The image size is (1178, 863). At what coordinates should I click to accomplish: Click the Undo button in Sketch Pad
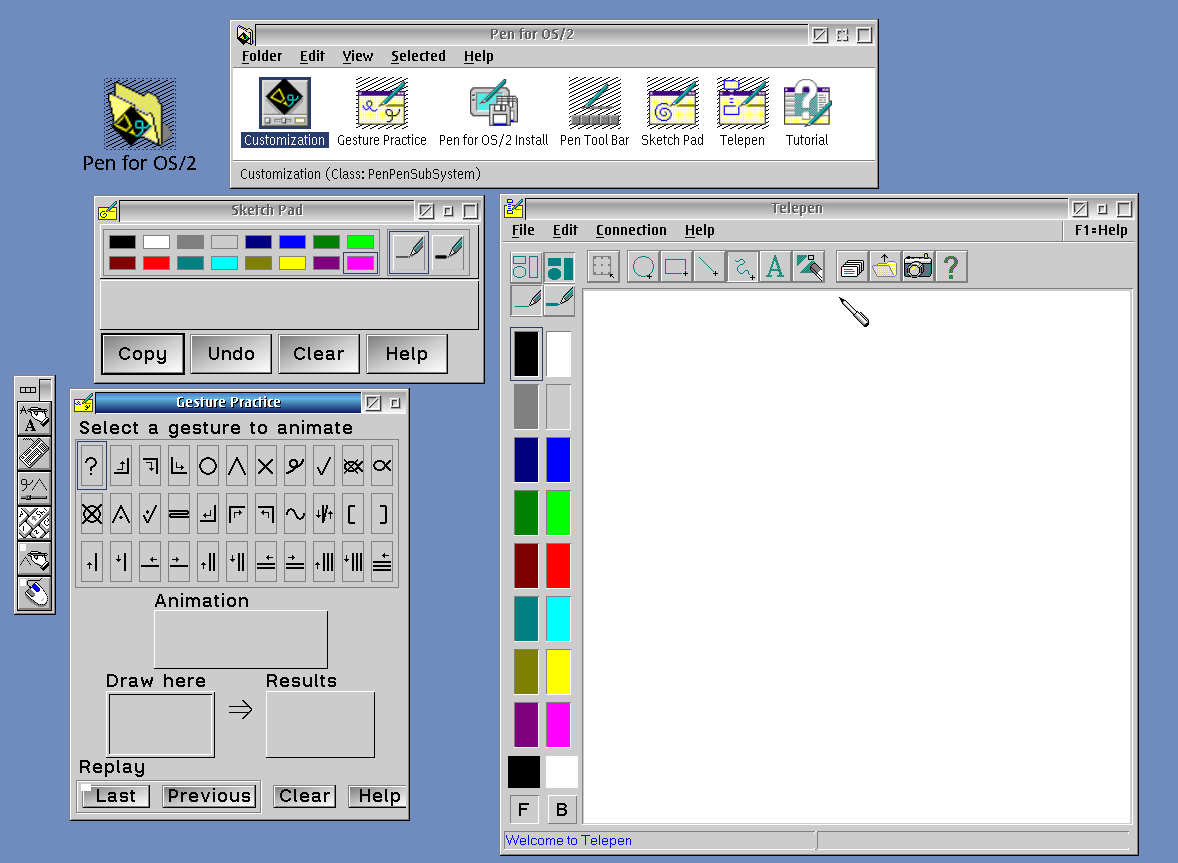(231, 354)
